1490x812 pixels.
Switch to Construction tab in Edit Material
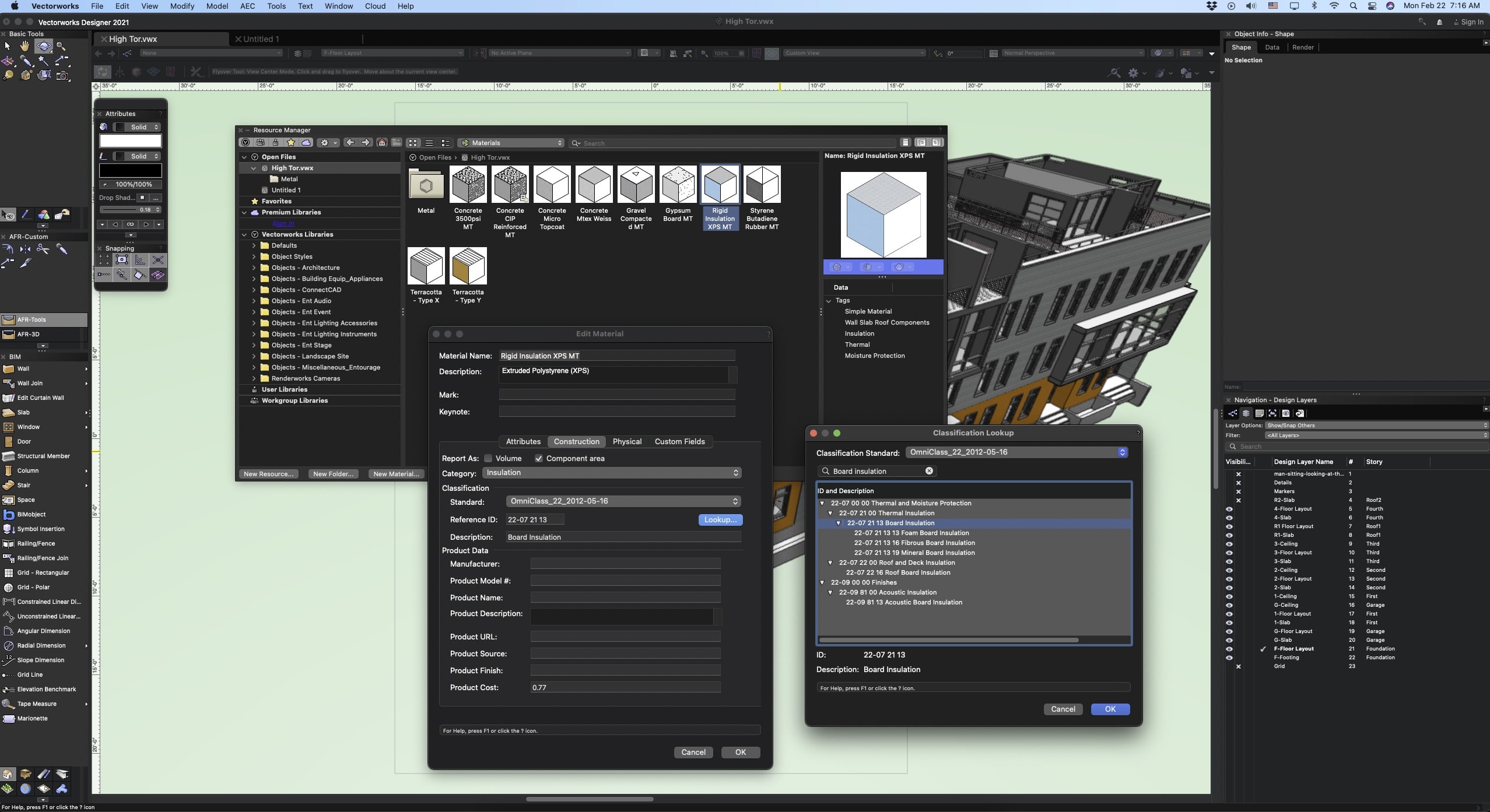click(576, 441)
